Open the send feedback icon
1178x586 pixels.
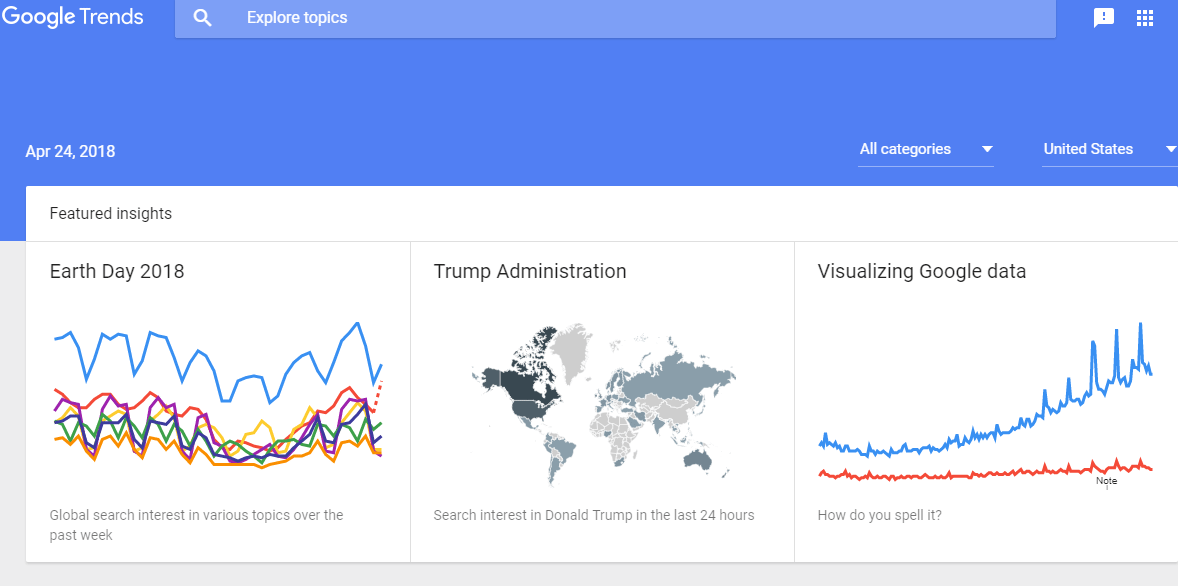point(1104,18)
